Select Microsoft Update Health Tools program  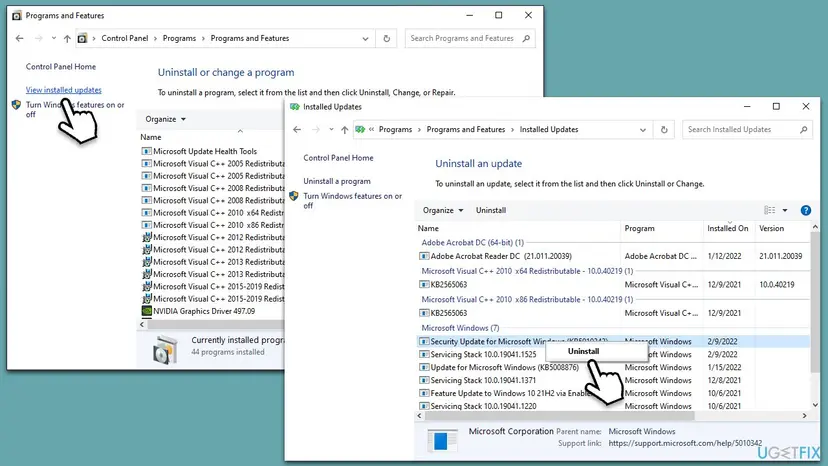(x=205, y=151)
